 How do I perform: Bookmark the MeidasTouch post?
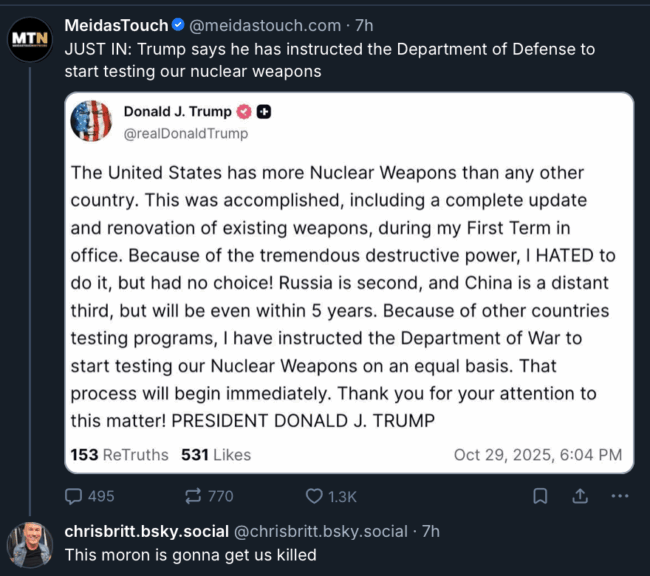tap(540, 496)
